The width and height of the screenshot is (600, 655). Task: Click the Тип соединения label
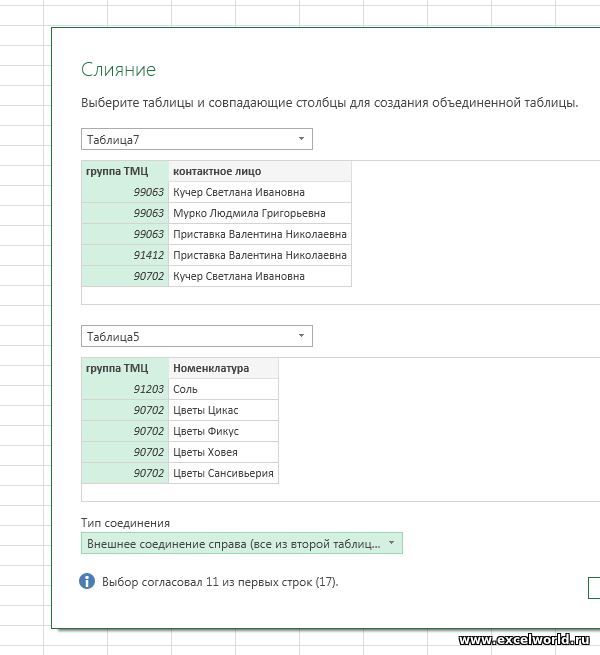[125, 523]
